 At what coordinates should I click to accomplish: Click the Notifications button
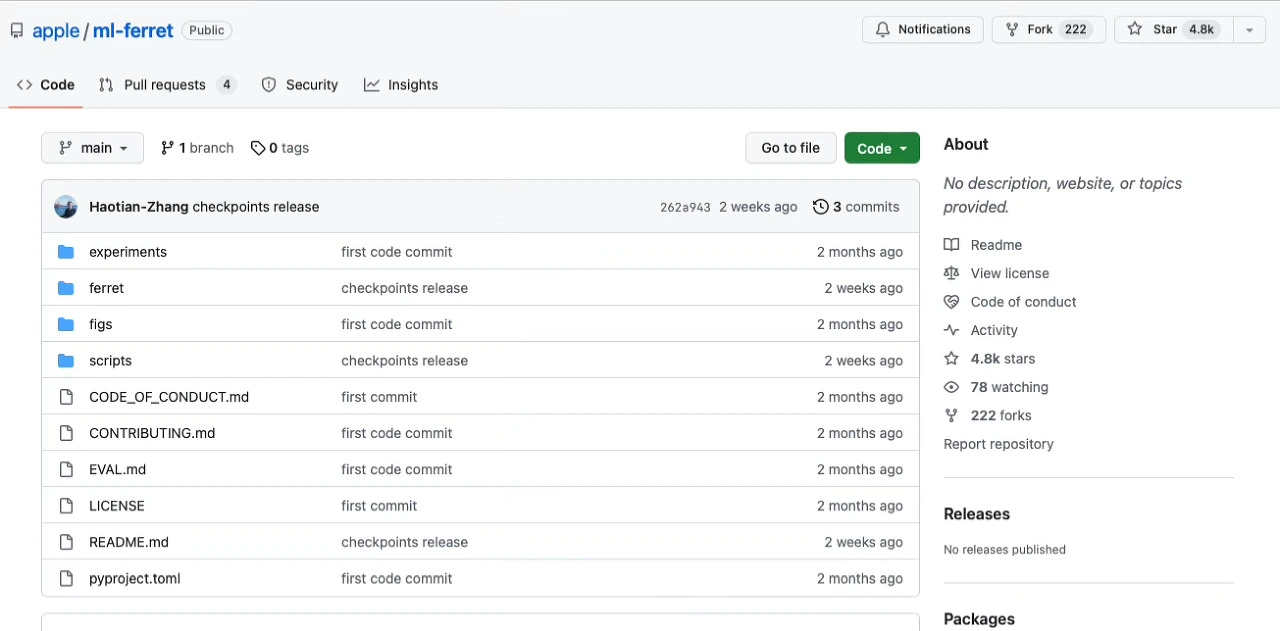[x=923, y=30]
